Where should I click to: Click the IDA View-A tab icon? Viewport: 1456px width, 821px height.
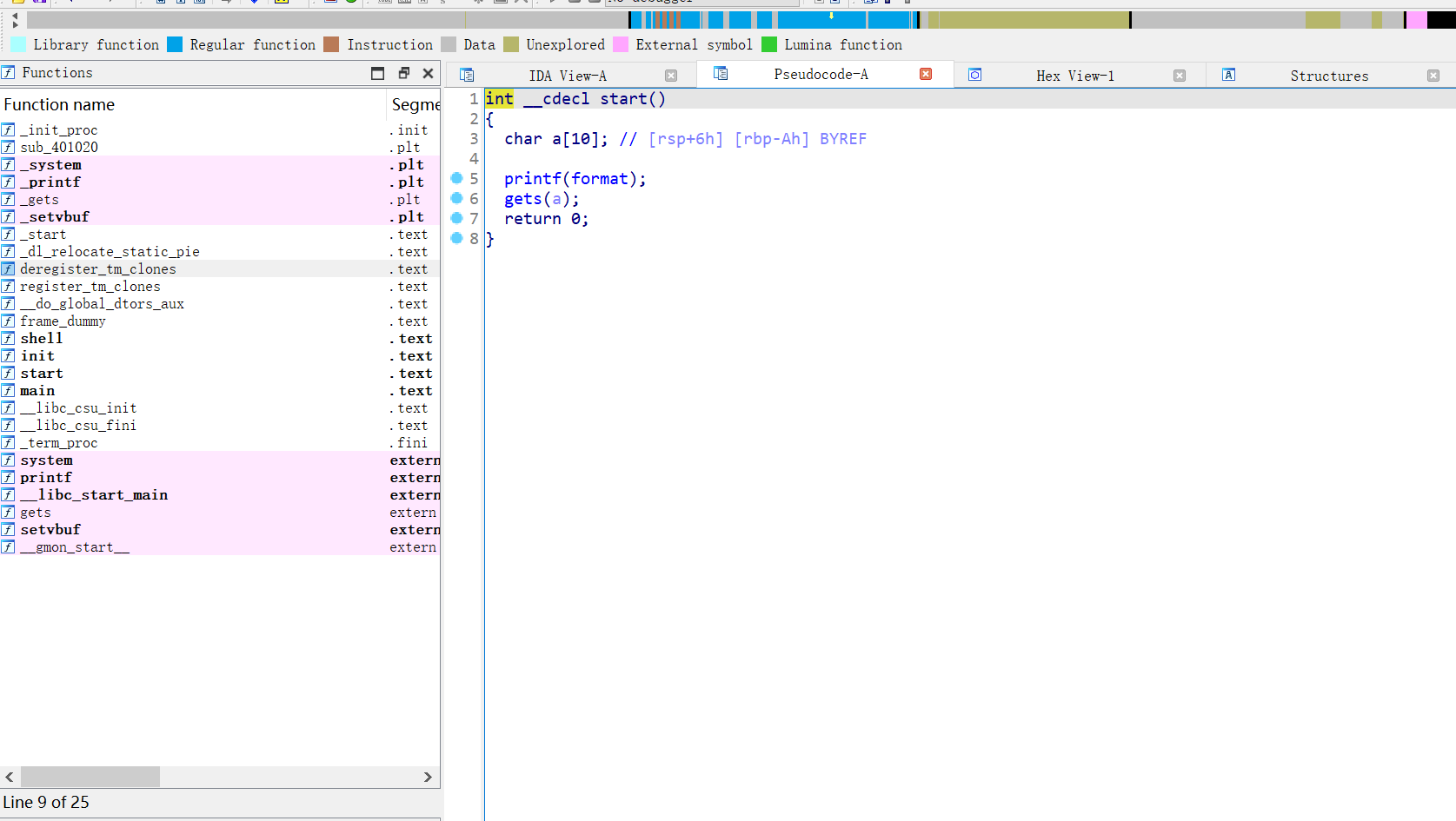point(467,75)
